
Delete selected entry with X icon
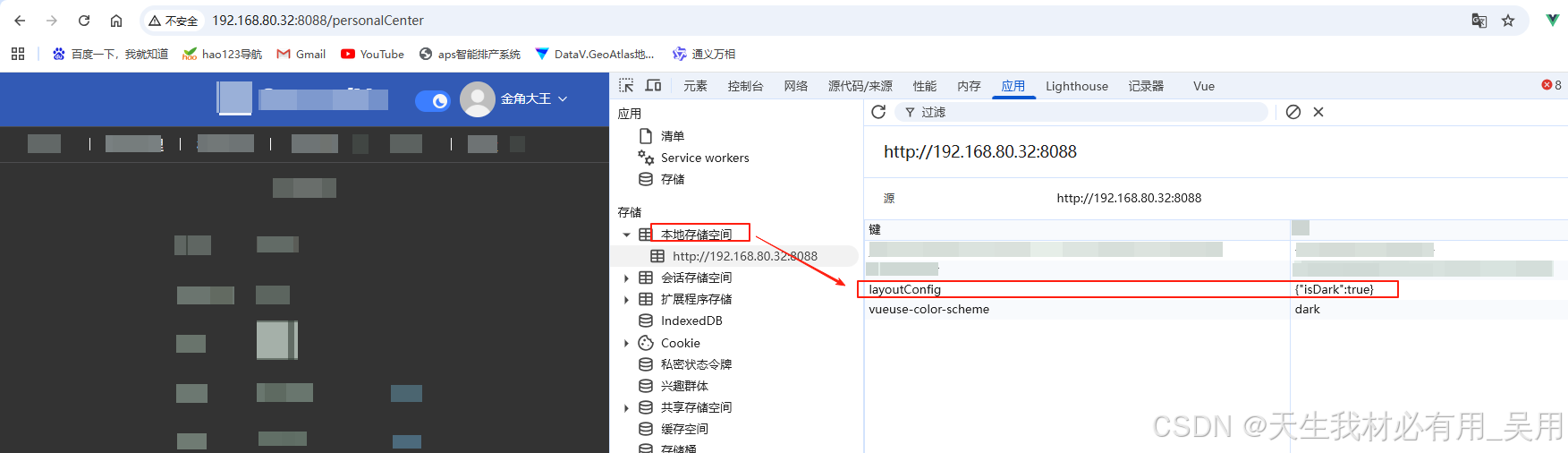point(1318,112)
